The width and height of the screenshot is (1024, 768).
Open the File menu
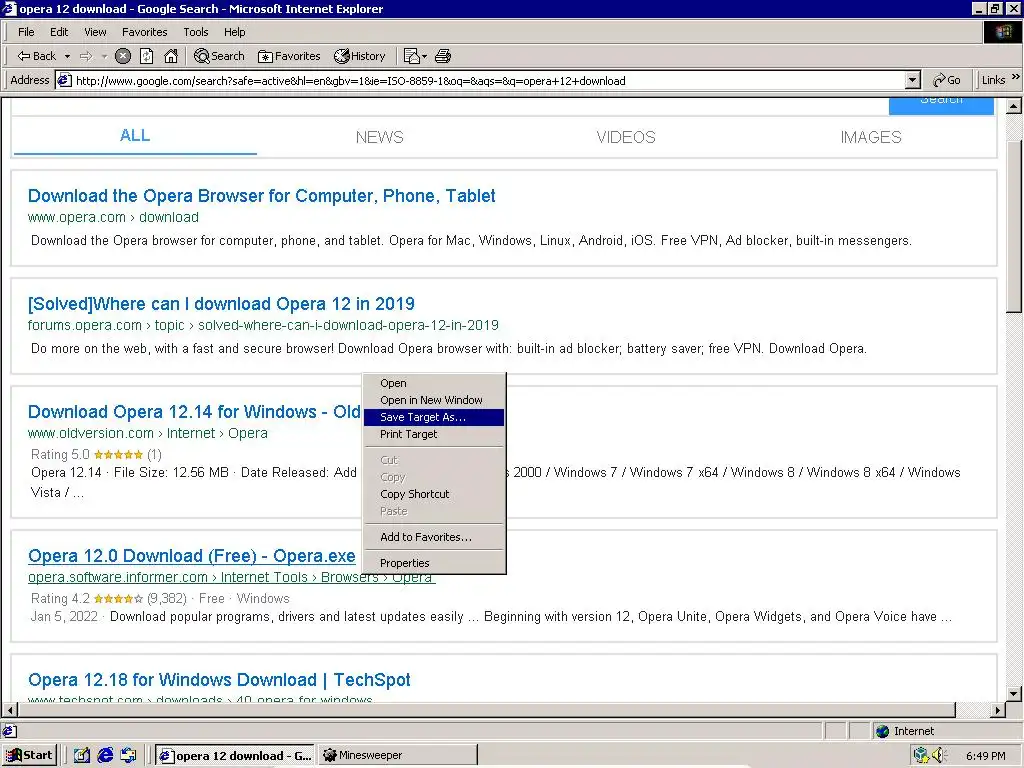click(26, 32)
